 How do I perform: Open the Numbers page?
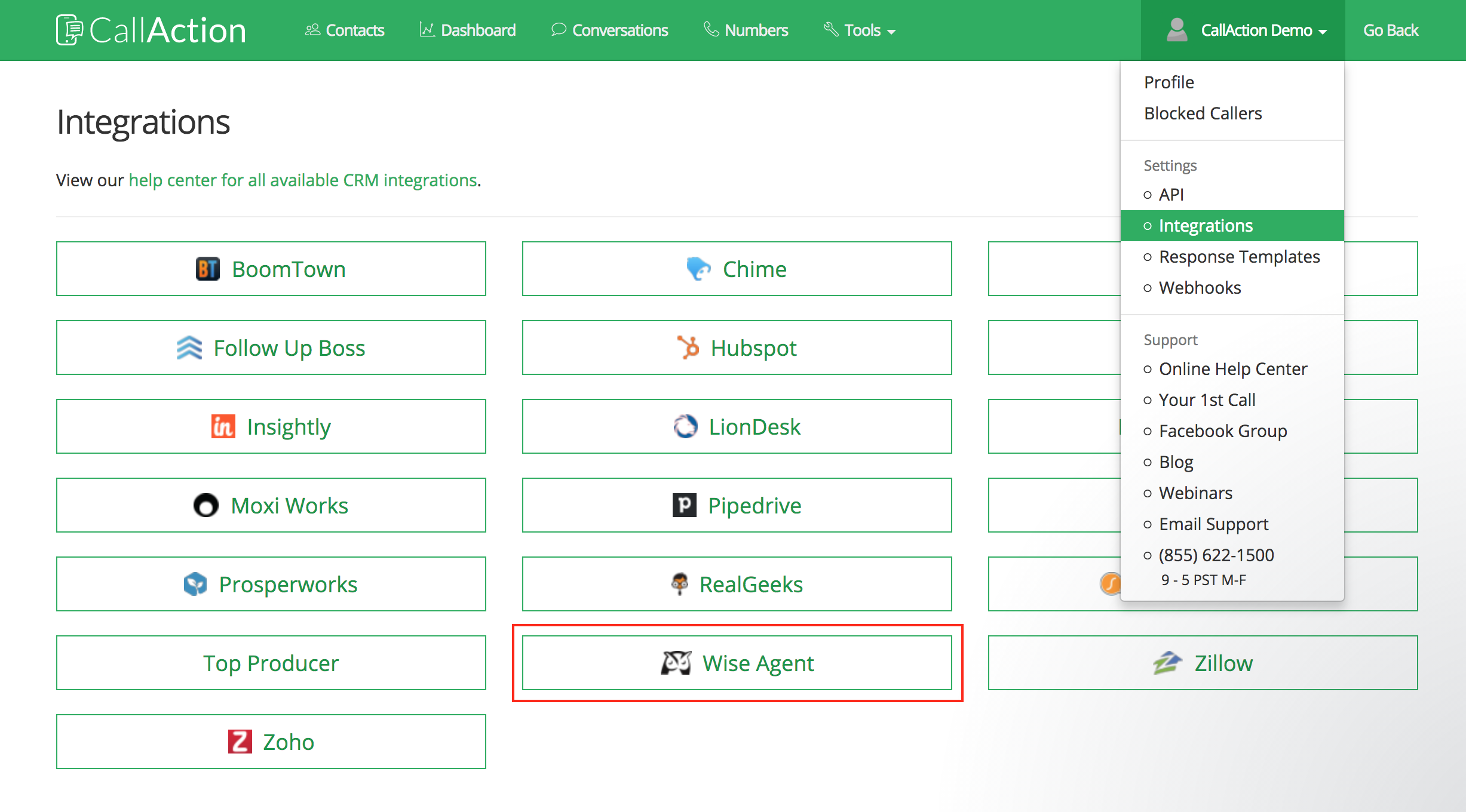pos(746,30)
